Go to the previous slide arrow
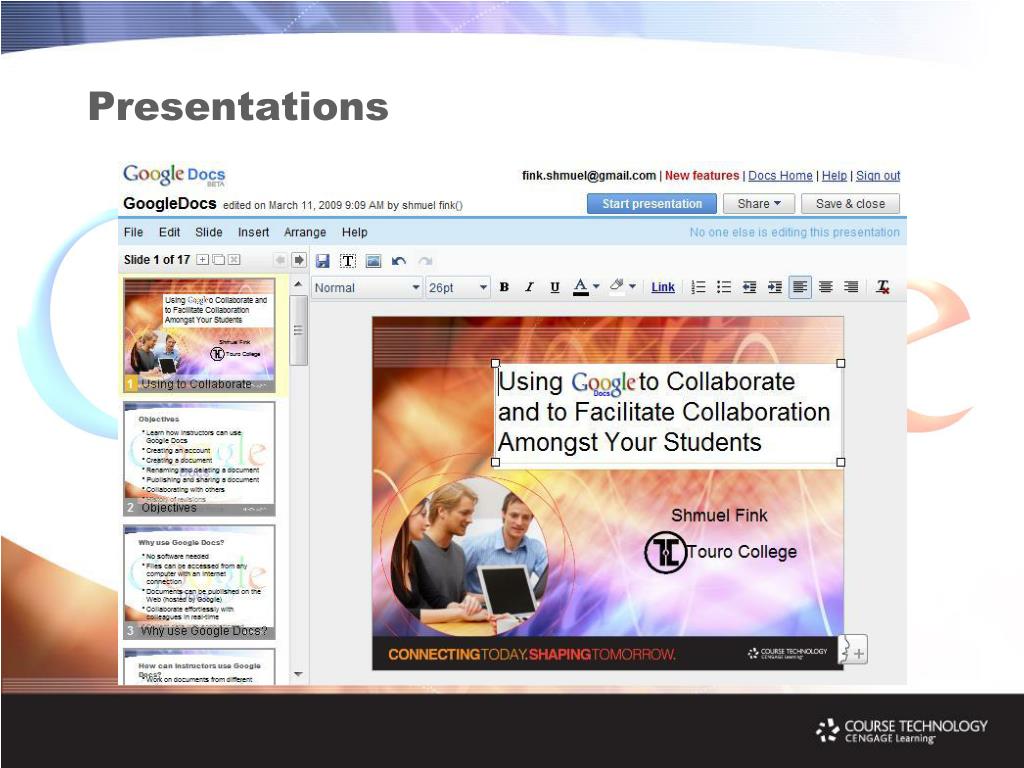The width and height of the screenshot is (1024, 768). [x=280, y=260]
